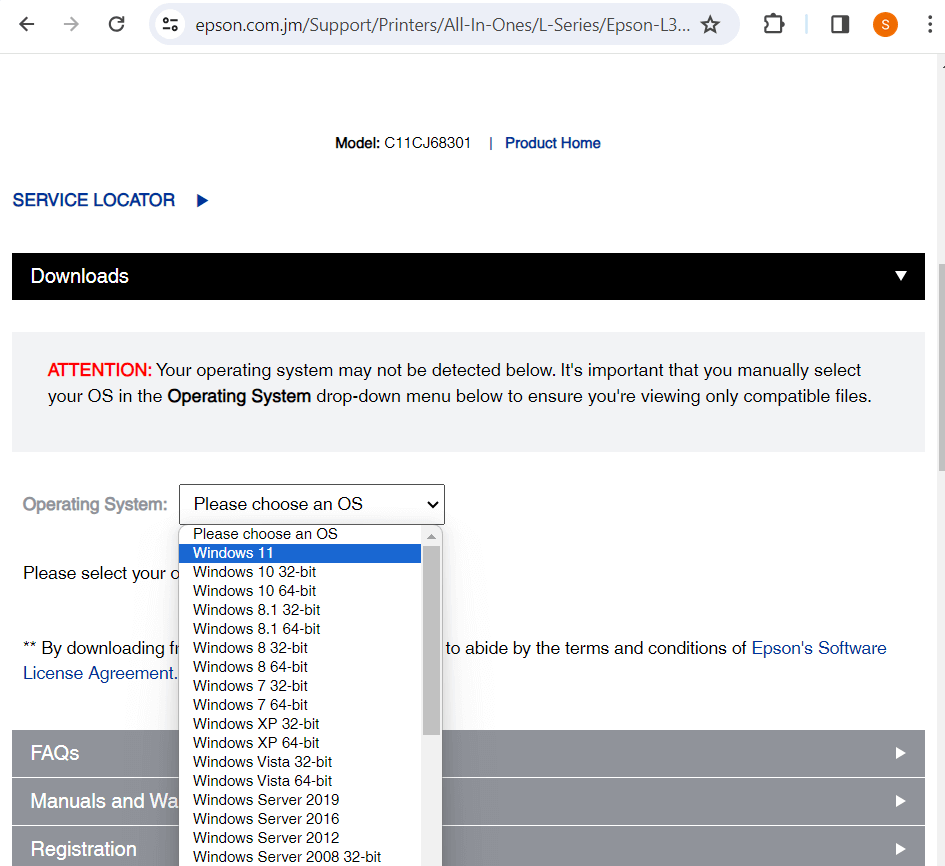Bookmark this page with the star icon

(710, 25)
